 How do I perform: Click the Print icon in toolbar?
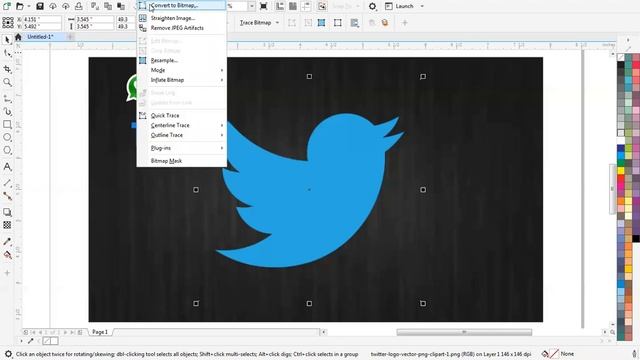tap(79, 6)
